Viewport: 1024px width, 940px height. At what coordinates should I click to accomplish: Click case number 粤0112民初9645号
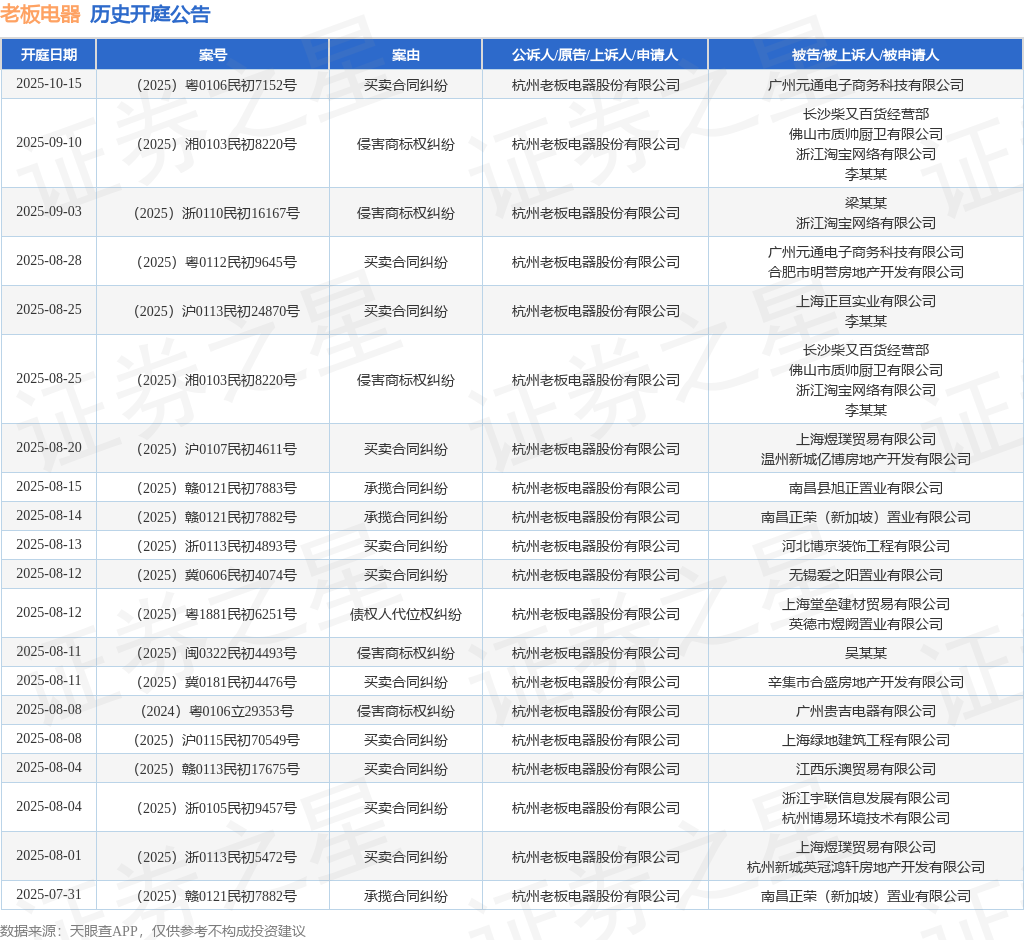coord(217,262)
